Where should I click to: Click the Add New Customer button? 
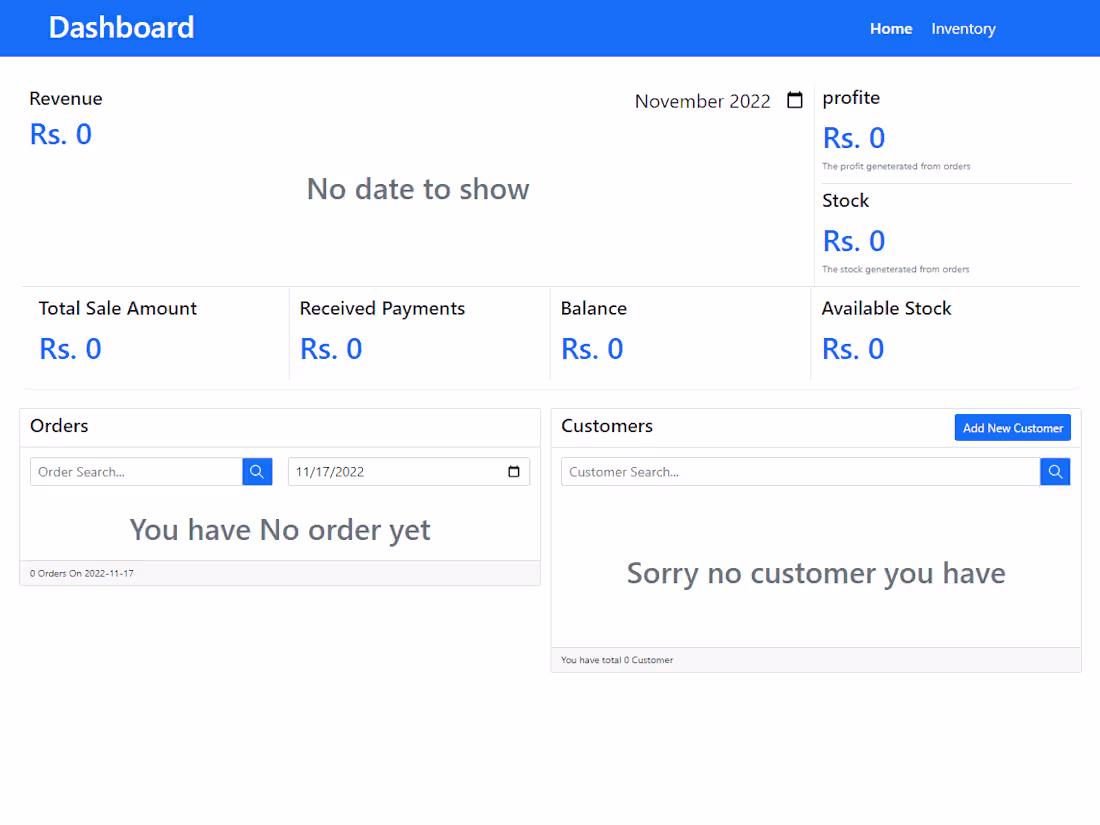[x=1012, y=427]
